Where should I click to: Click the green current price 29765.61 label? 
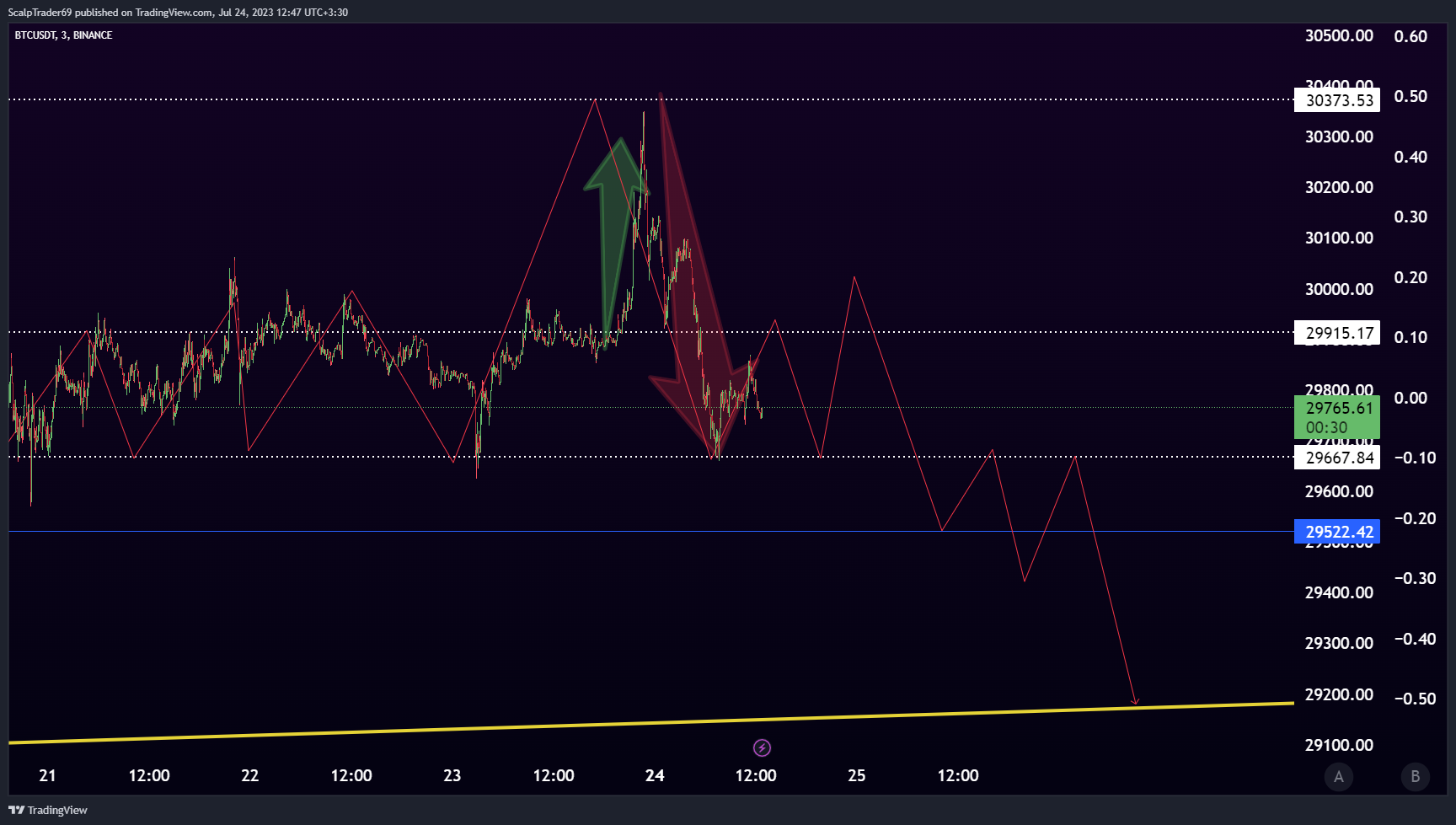pyautogui.click(x=1337, y=417)
